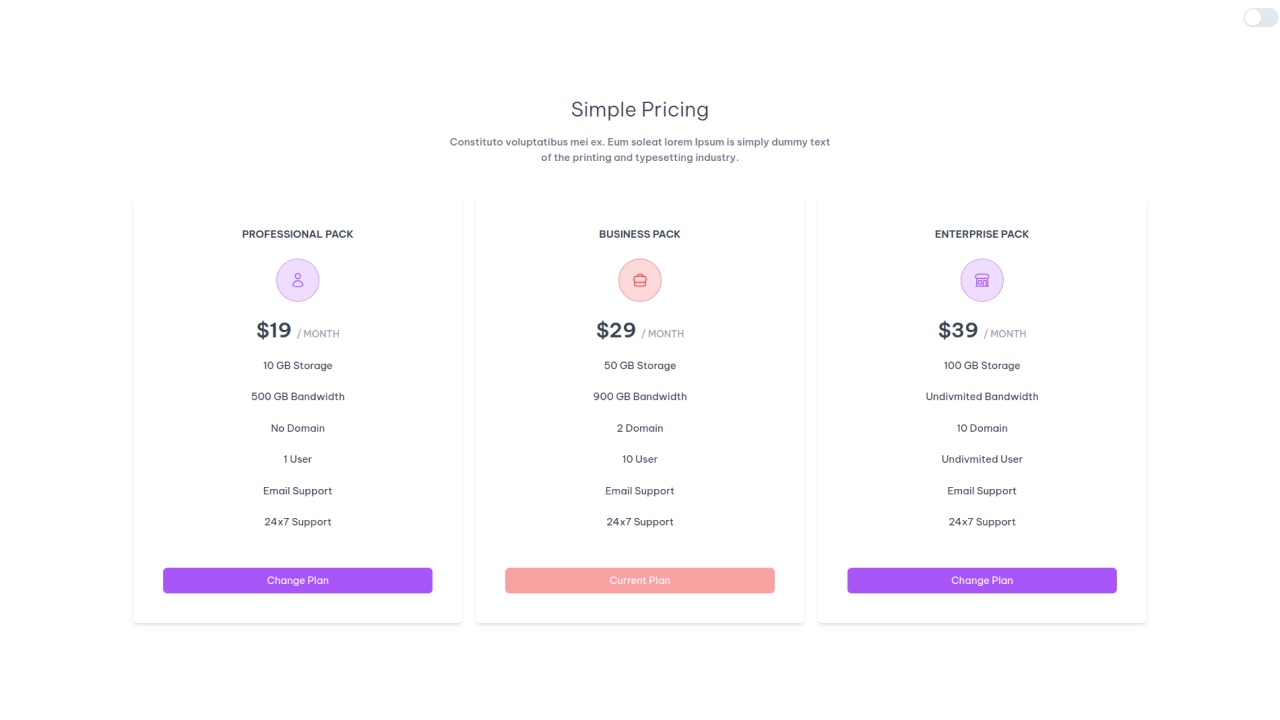Viewport: 1280px width, 720px height.
Task: Click Change Plan on Professional Pack
Action: (297, 580)
